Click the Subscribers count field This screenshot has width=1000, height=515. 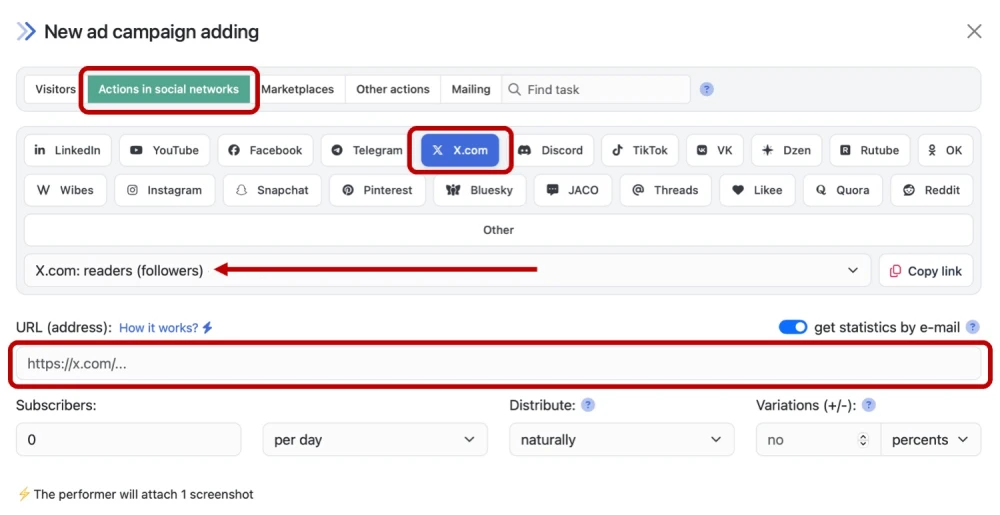tap(128, 440)
